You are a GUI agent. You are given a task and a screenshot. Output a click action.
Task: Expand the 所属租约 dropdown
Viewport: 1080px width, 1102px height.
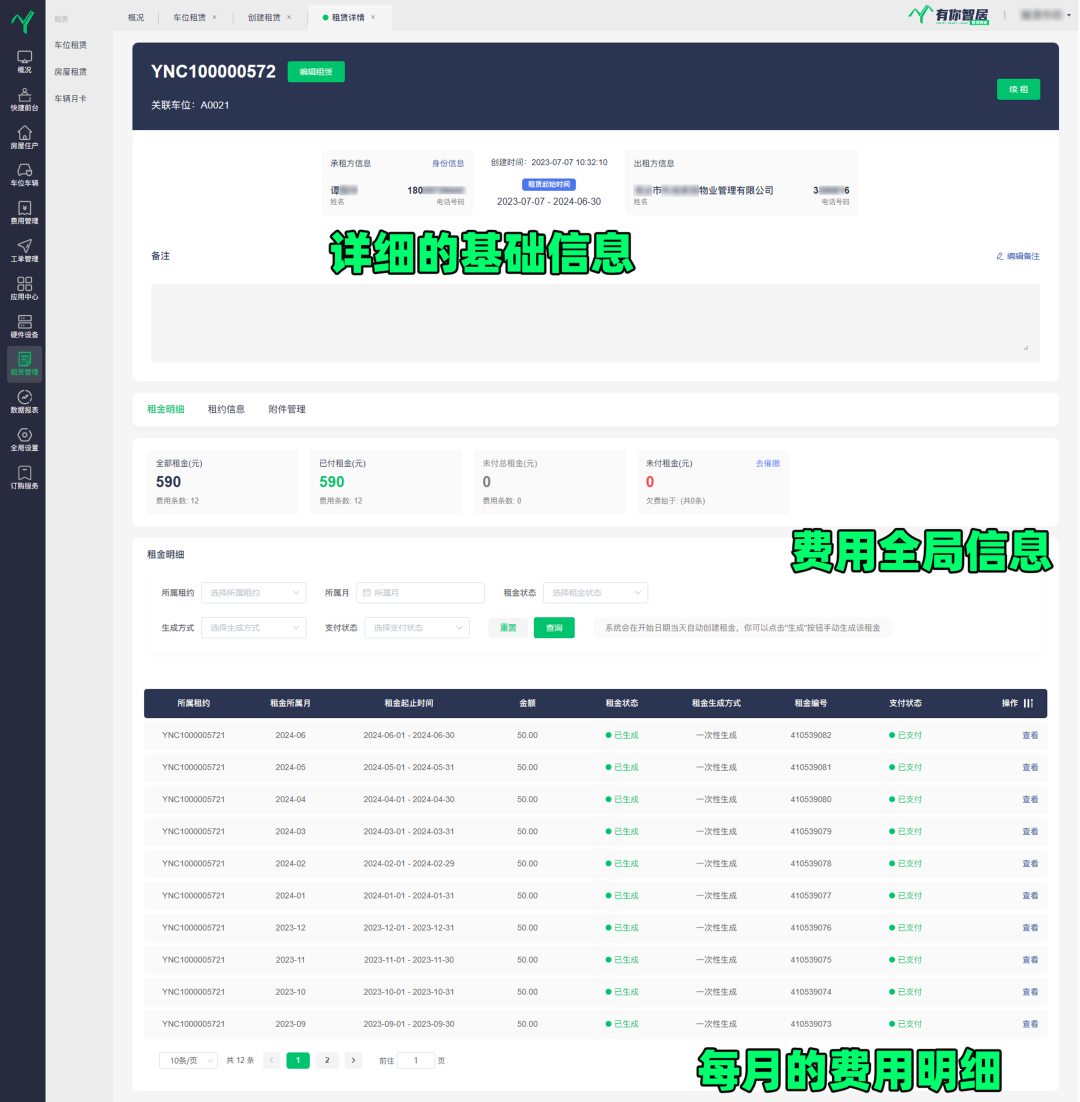coord(254,593)
